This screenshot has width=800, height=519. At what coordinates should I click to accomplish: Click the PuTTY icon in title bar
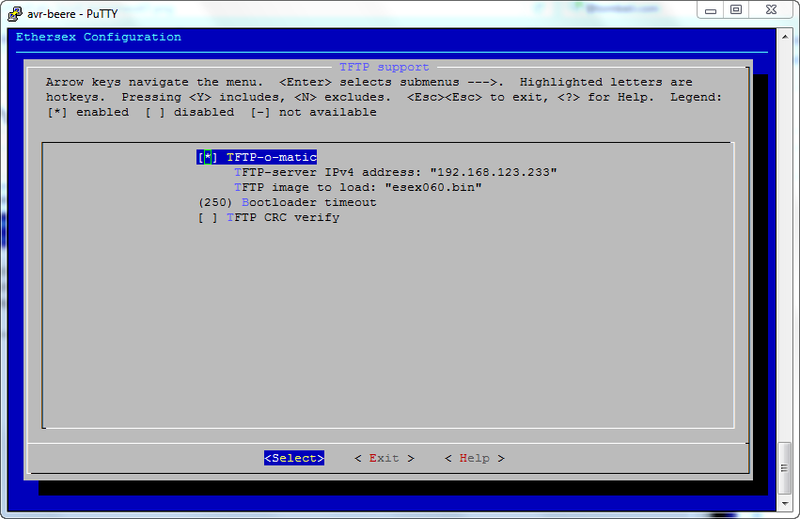tap(13, 10)
